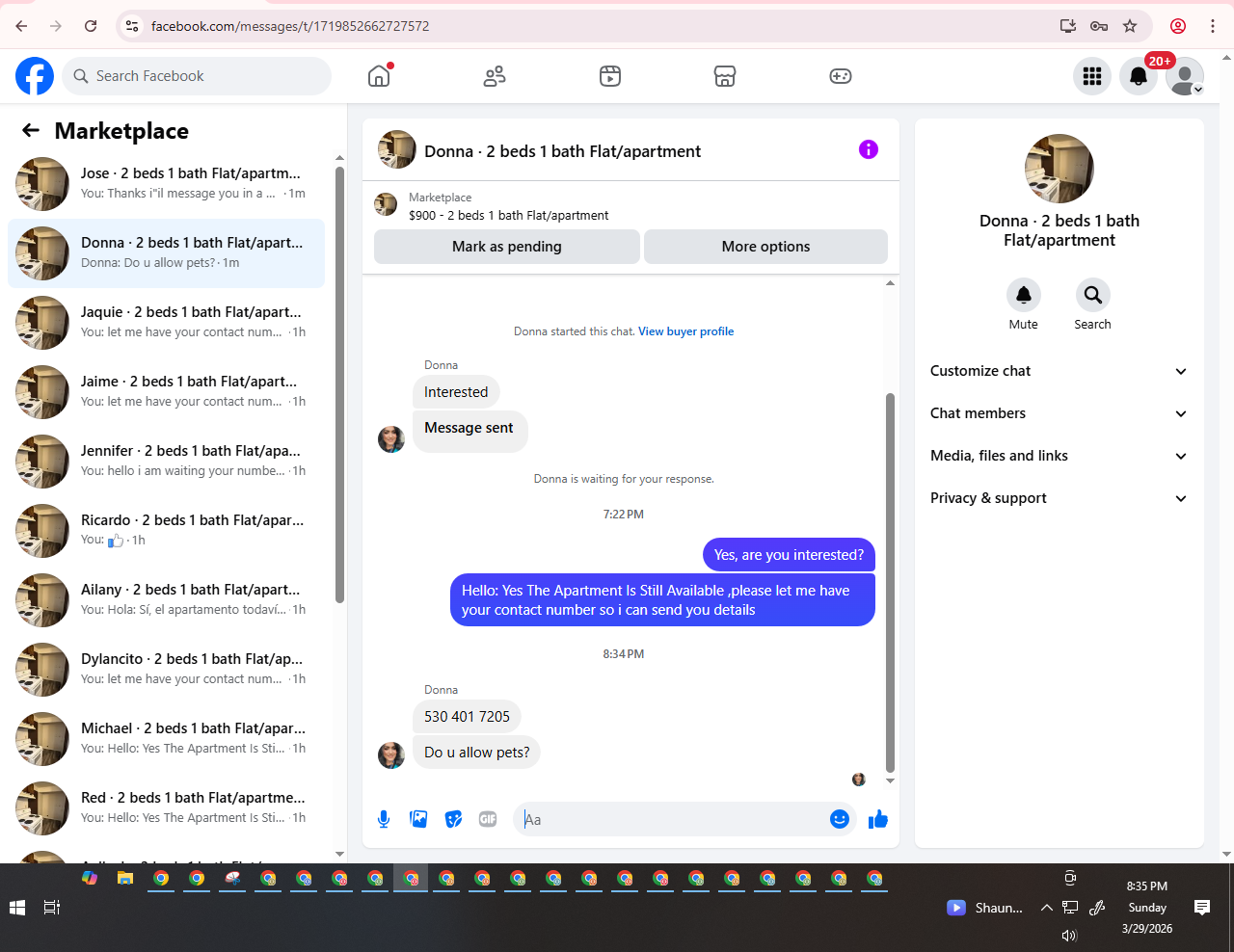Send a voice clip with microphone icon
Screen dimensions: 1234x952
pos(384,819)
